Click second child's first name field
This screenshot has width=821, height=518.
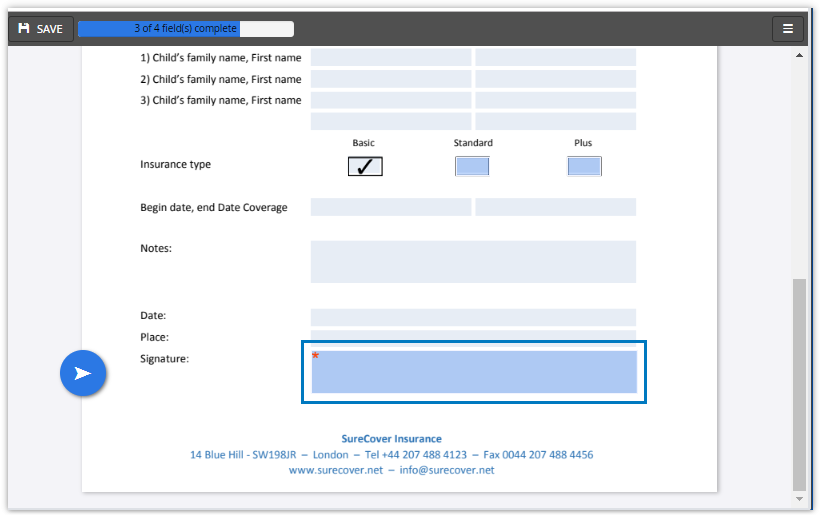[x=555, y=79]
